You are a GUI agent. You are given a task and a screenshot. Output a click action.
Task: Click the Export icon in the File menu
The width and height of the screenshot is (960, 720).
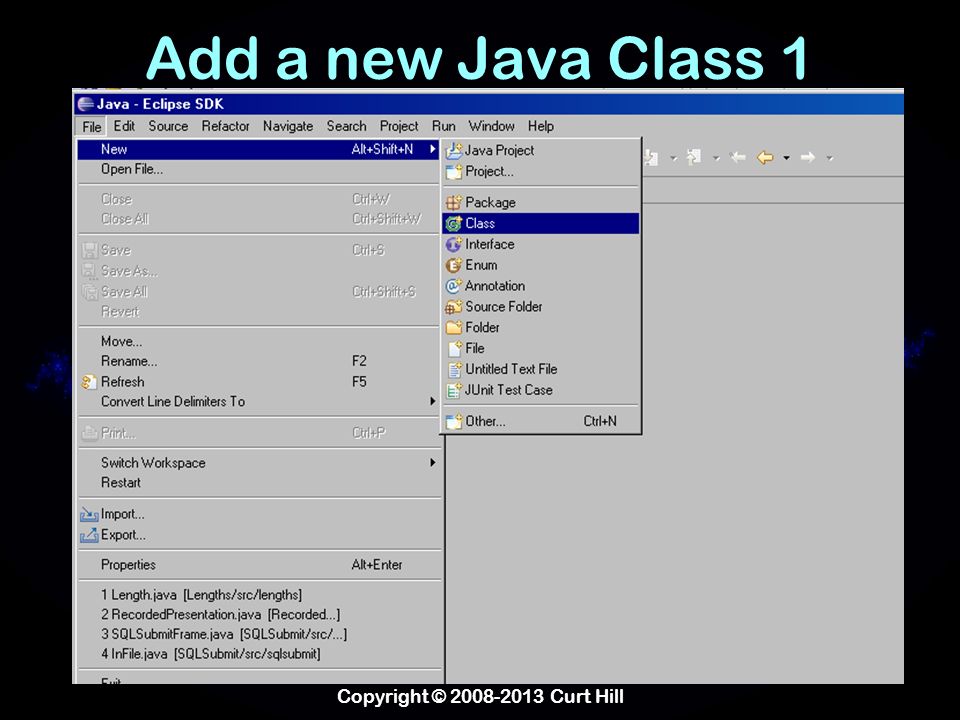click(89, 535)
